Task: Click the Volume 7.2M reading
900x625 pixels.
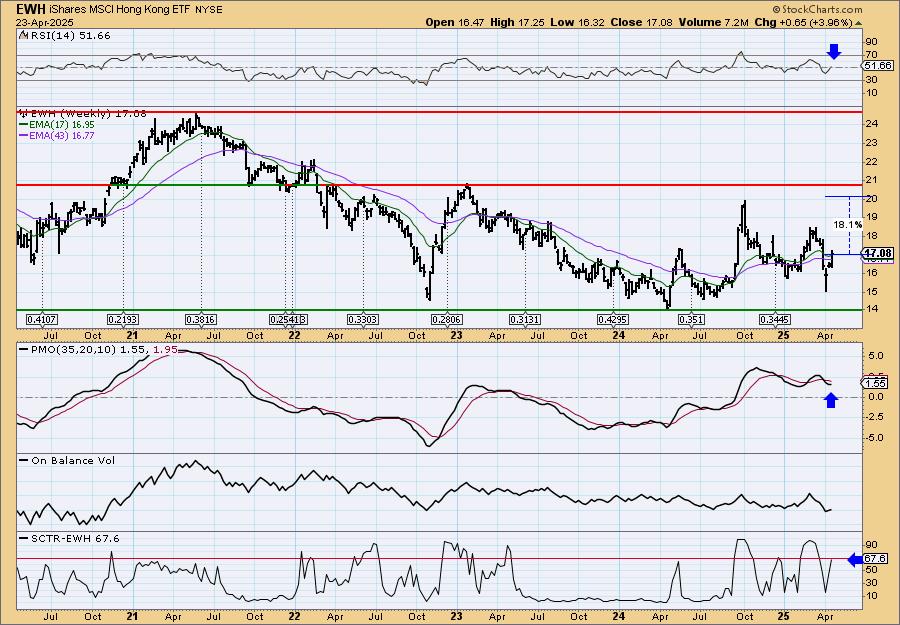Action: tap(713, 22)
